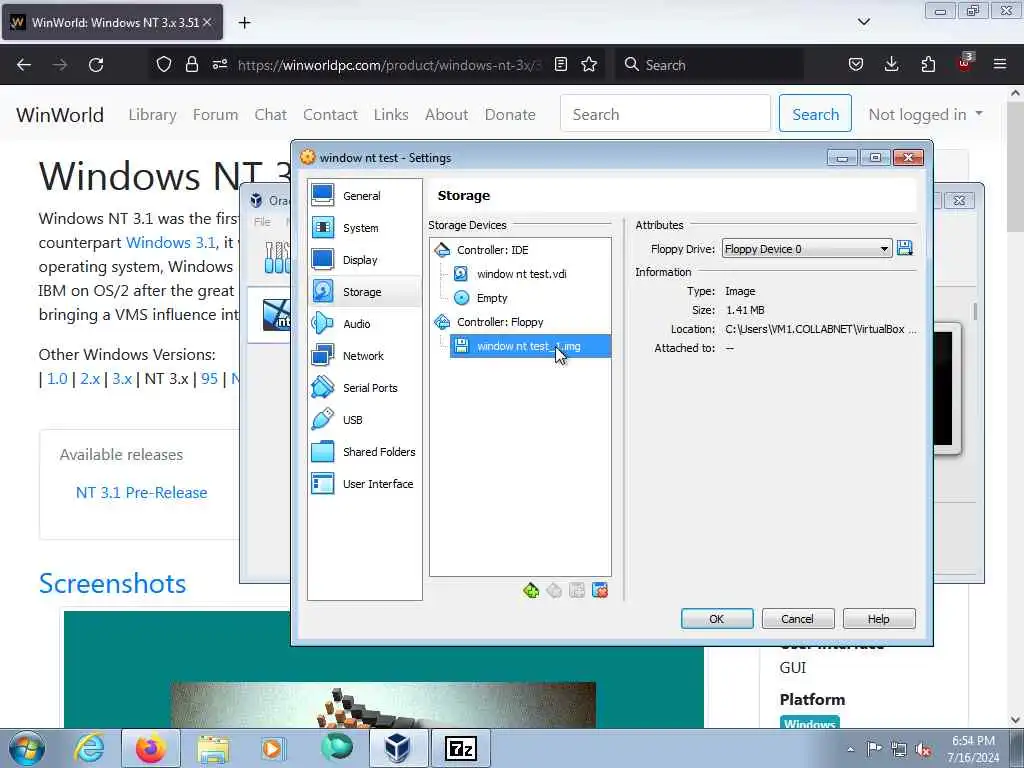Click OK in the Settings dialog
The height and width of the screenshot is (768, 1024).
click(x=717, y=618)
